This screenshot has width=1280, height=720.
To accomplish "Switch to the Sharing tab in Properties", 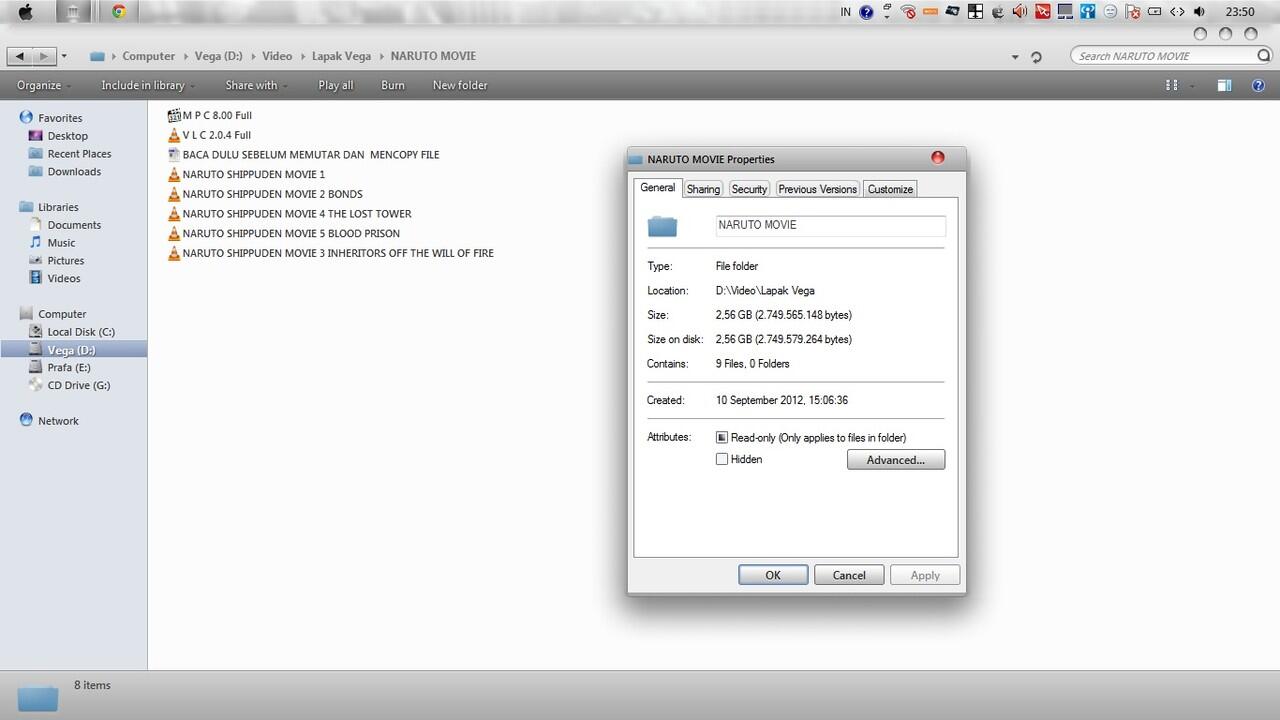I will [x=703, y=189].
